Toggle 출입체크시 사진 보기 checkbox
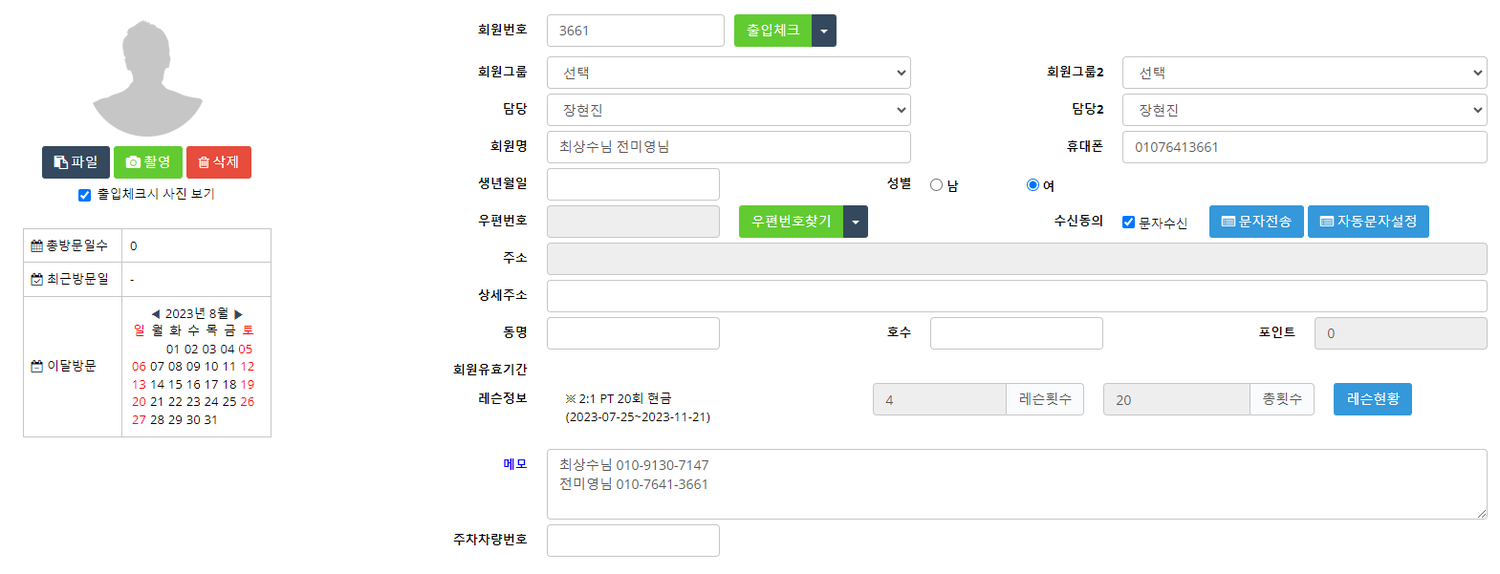The image size is (1500, 574). coord(84,195)
